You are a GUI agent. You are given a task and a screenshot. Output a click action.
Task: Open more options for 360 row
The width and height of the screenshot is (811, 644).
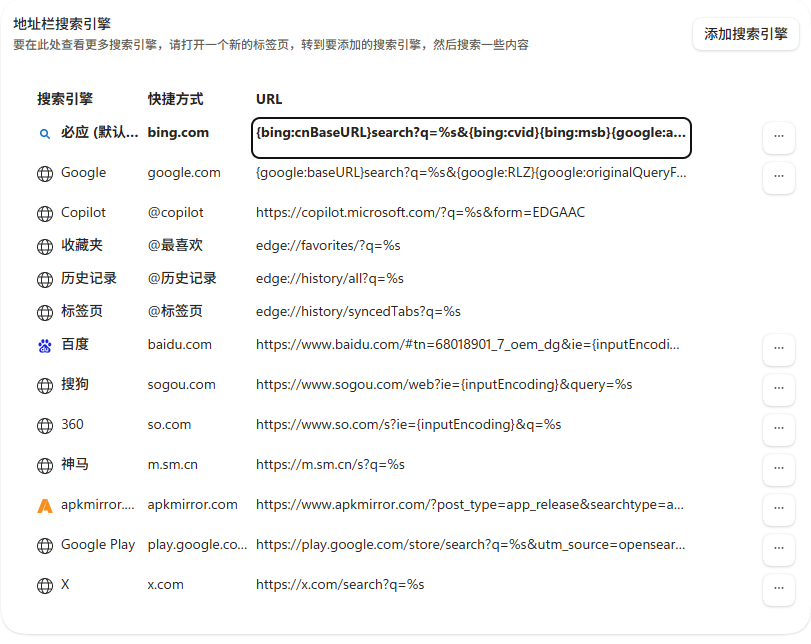[x=778, y=429]
